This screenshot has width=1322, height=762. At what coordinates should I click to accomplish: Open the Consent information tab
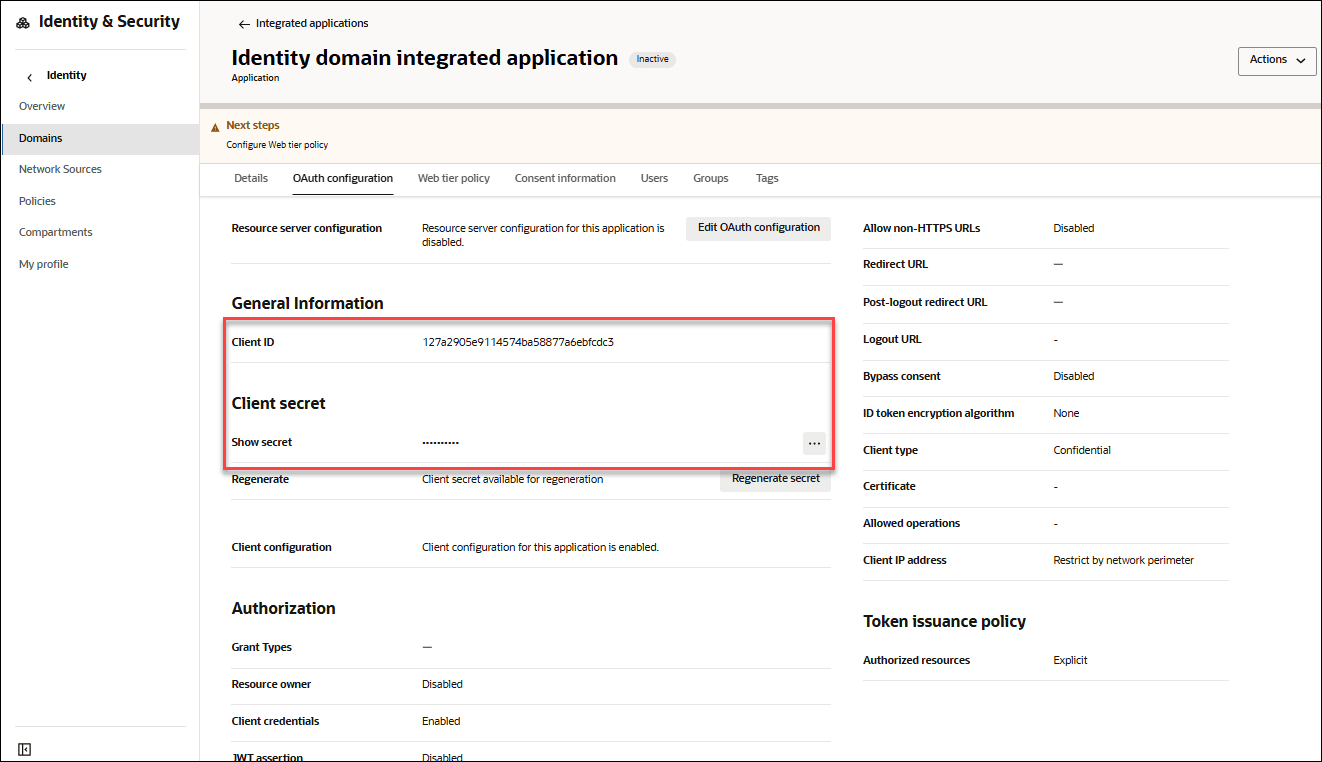point(564,178)
